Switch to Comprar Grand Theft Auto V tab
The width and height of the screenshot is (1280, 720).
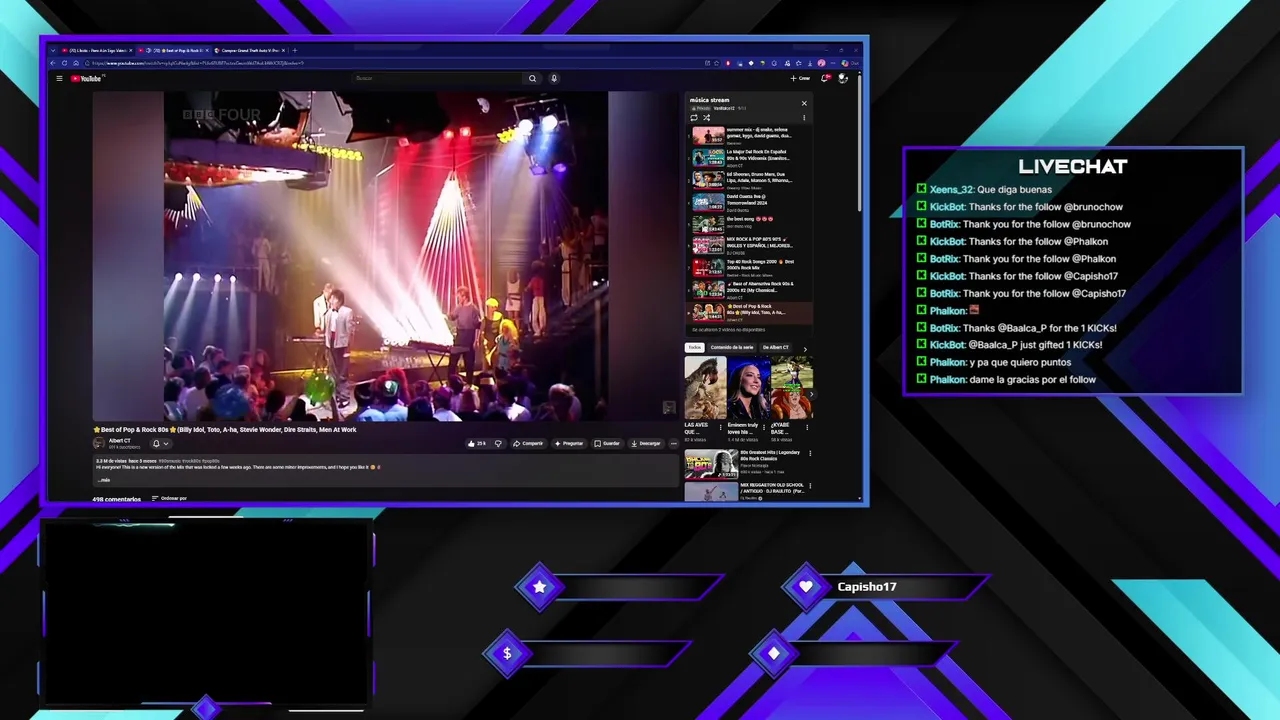(248, 50)
